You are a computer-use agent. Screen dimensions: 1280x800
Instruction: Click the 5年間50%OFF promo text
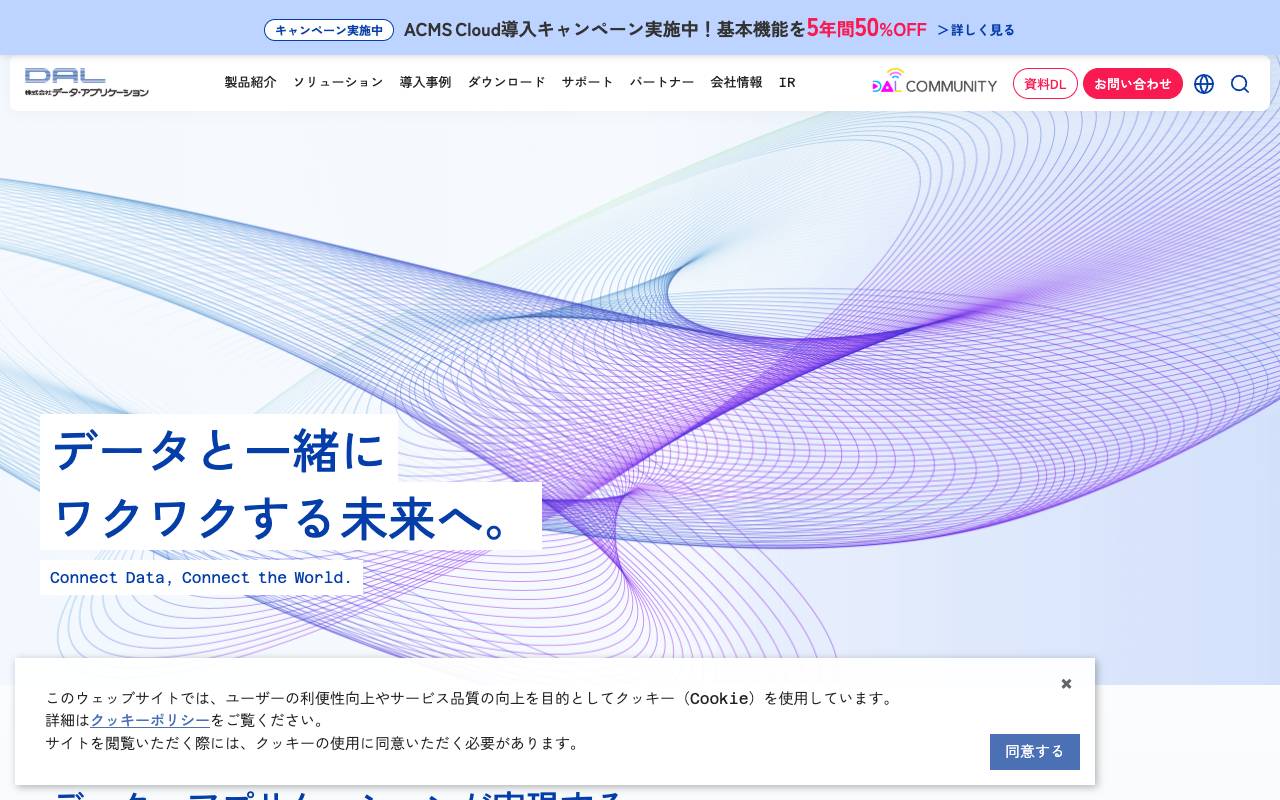coord(867,28)
